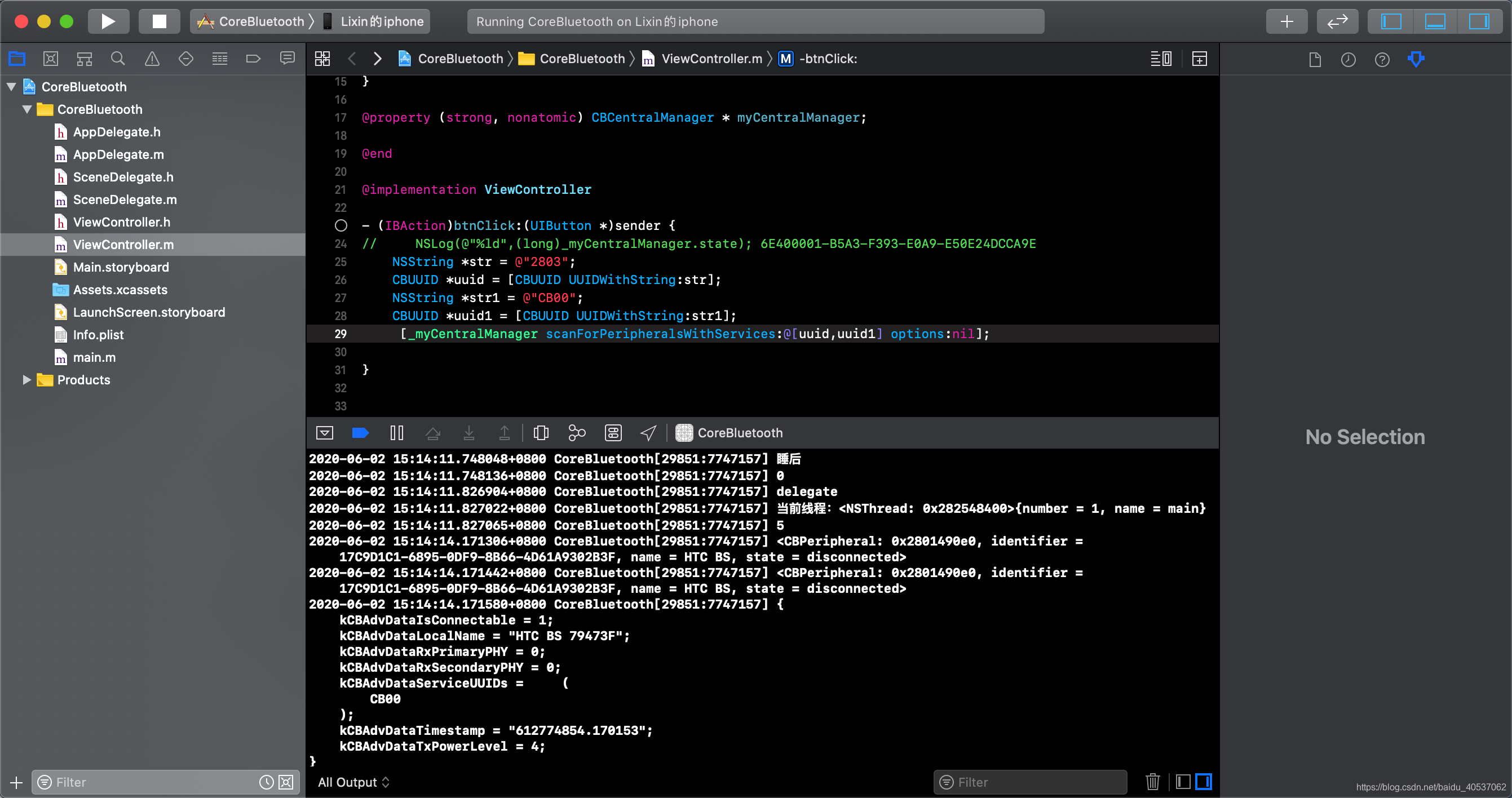Go forward in editor history

click(377, 59)
